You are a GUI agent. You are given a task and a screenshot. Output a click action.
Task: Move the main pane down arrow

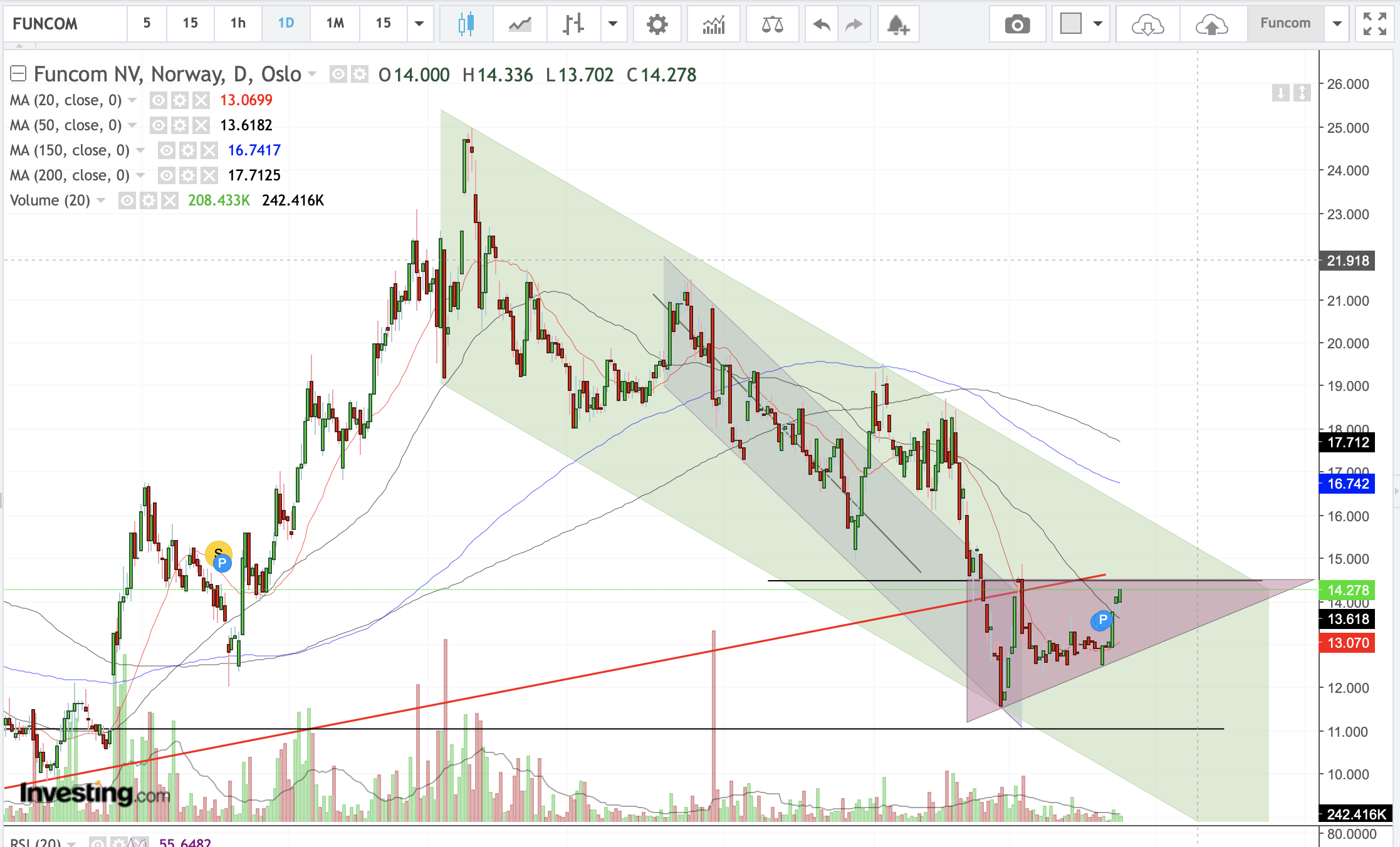click(x=1280, y=93)
